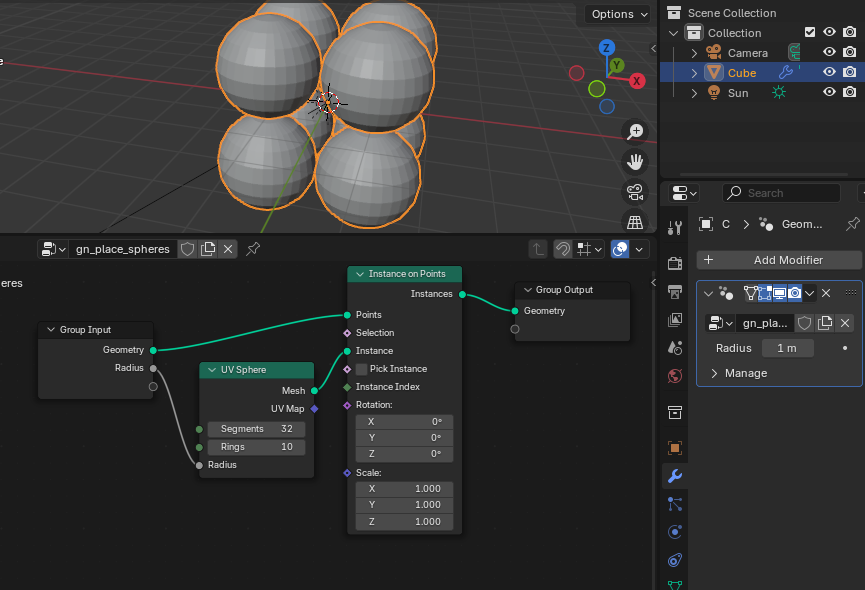Open the Render properties tab
The width and height of the screenshot is (865, 590).
tap(675, 263)
